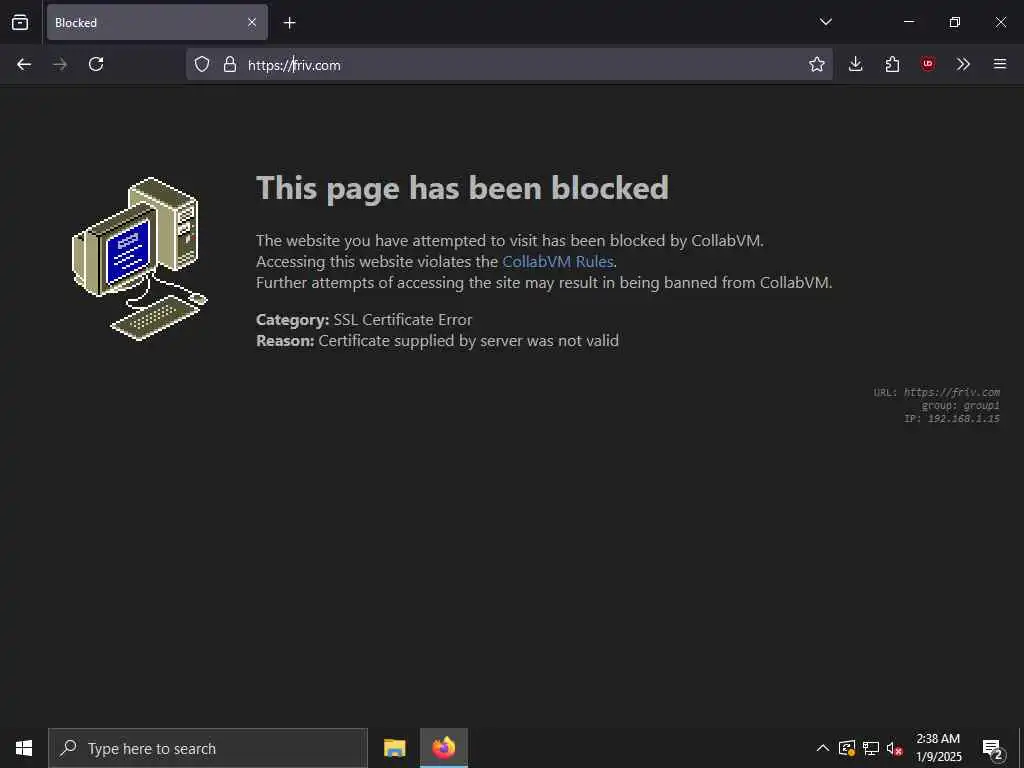This screenshot has width=1024, height=768.
Task: Open the muted volume tray icon
Action: pos(894,749)
